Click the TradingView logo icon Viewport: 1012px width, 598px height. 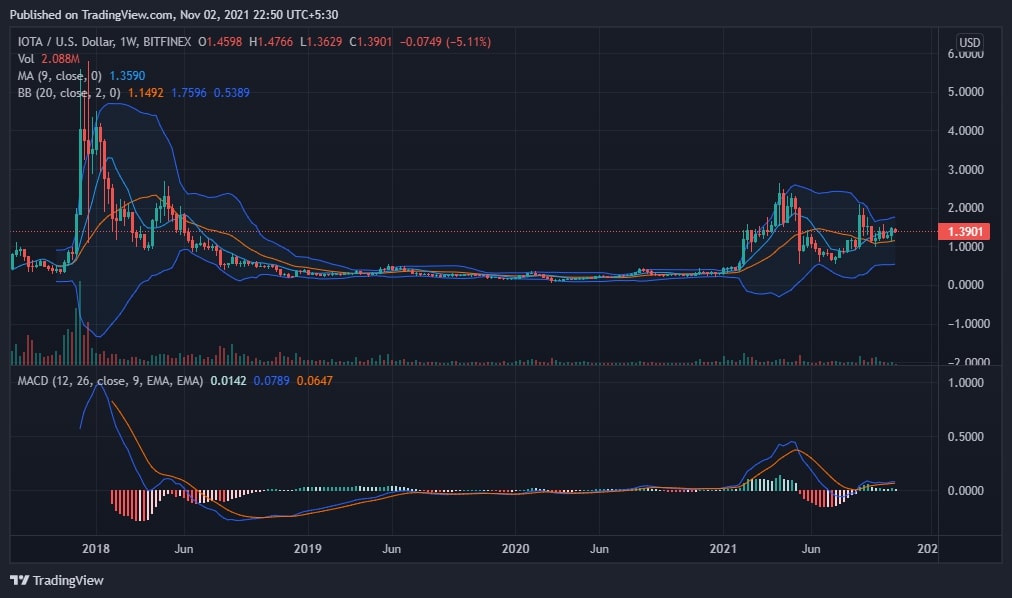pyautogui.click(x=19, y=580)
